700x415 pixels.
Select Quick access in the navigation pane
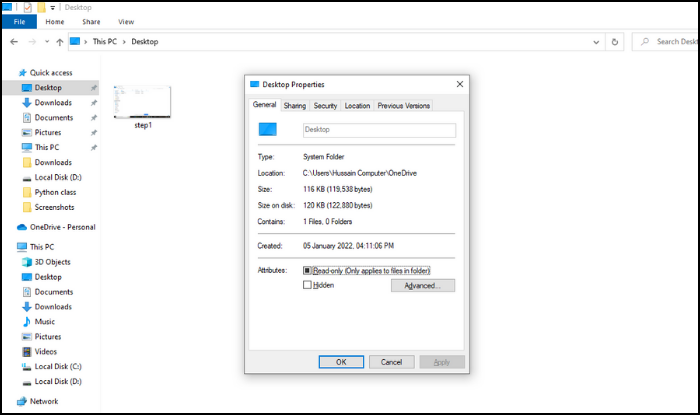[x=51, y=73]
